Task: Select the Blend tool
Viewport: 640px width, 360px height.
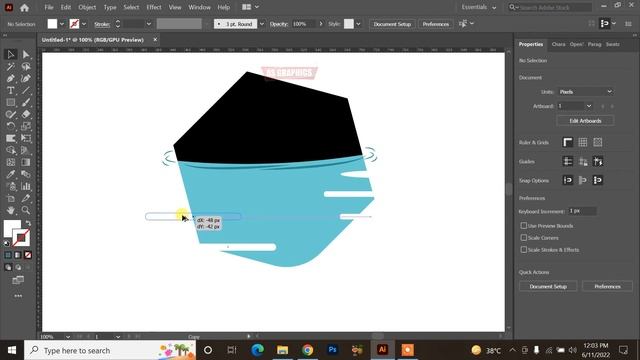Action: 26,174
